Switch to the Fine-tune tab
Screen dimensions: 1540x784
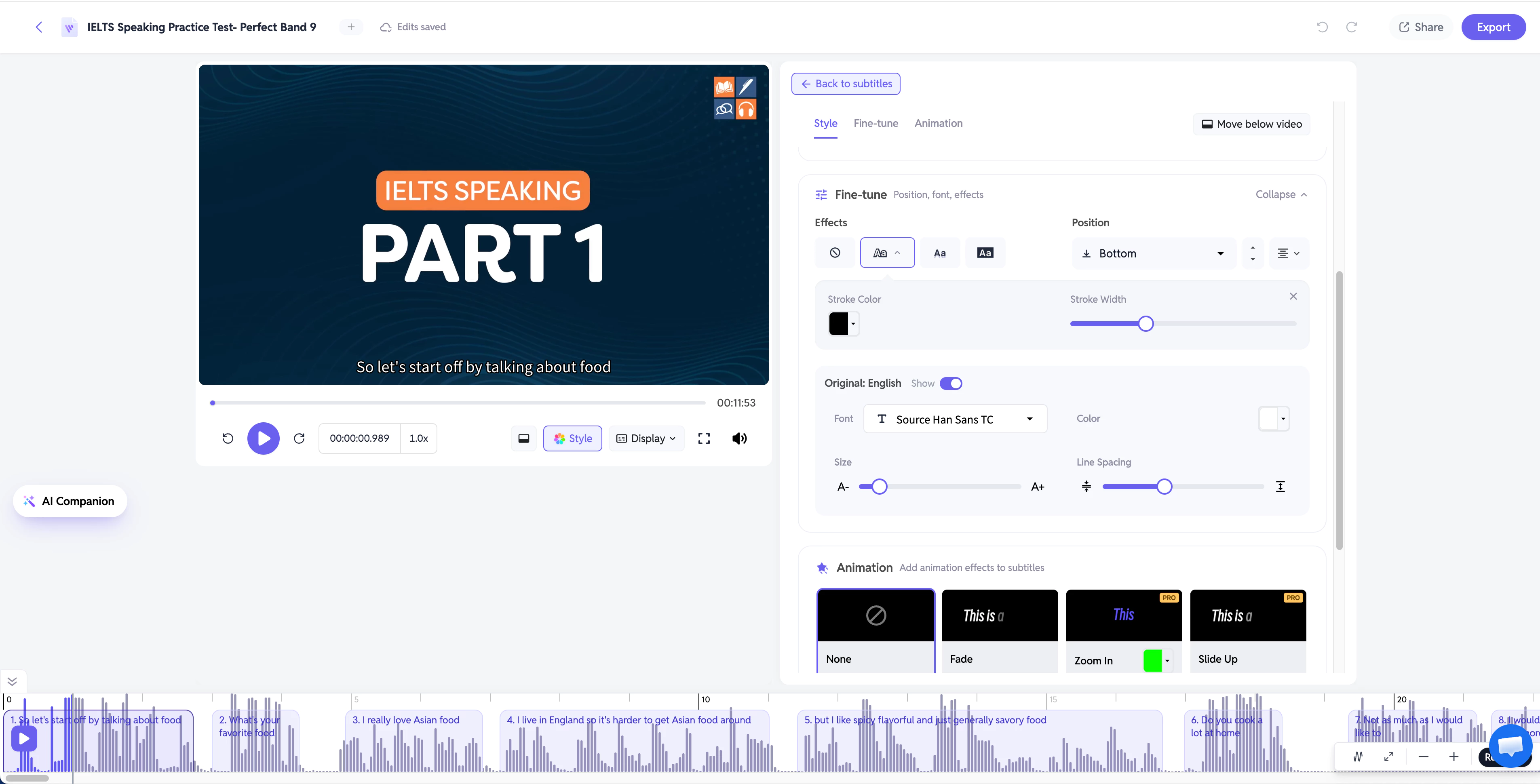coord(875,123)
